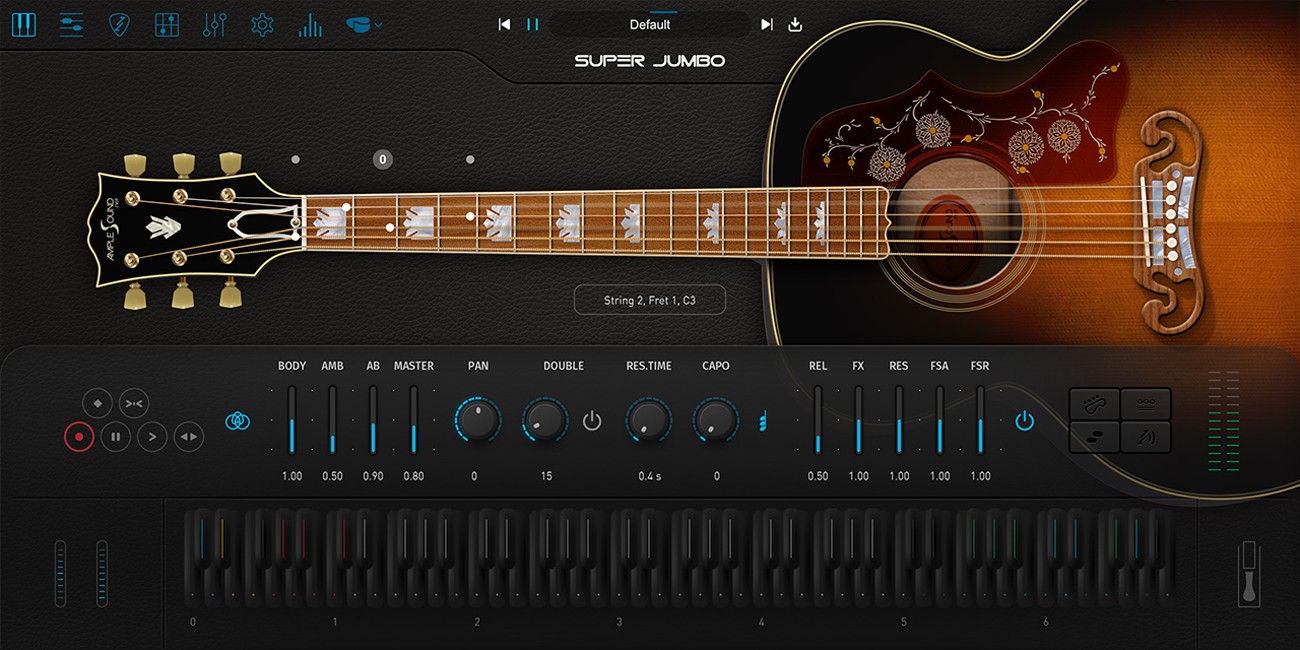
Task: Click the RES.TIME value 0.4 s
Action: (x=650, y=476)
